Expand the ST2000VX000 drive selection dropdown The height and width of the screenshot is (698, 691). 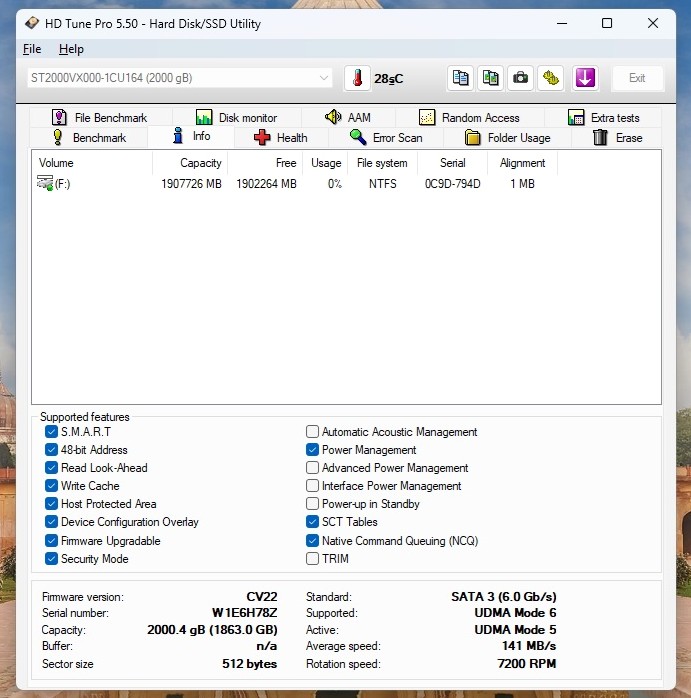(323, 78)
